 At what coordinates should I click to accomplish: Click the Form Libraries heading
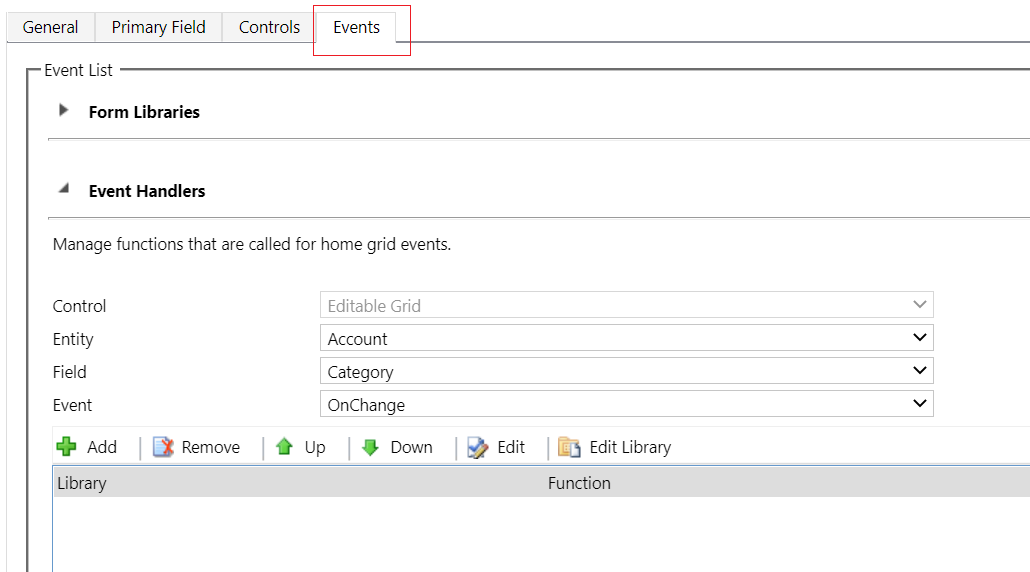pyautogui.click(x=144, y=112)
